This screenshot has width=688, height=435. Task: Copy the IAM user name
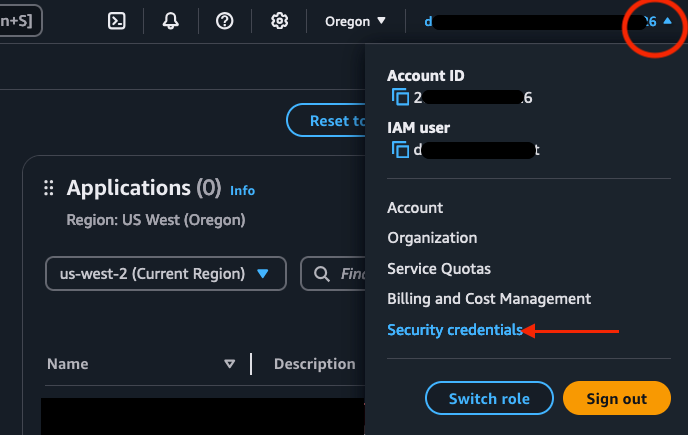coord(400,149)
